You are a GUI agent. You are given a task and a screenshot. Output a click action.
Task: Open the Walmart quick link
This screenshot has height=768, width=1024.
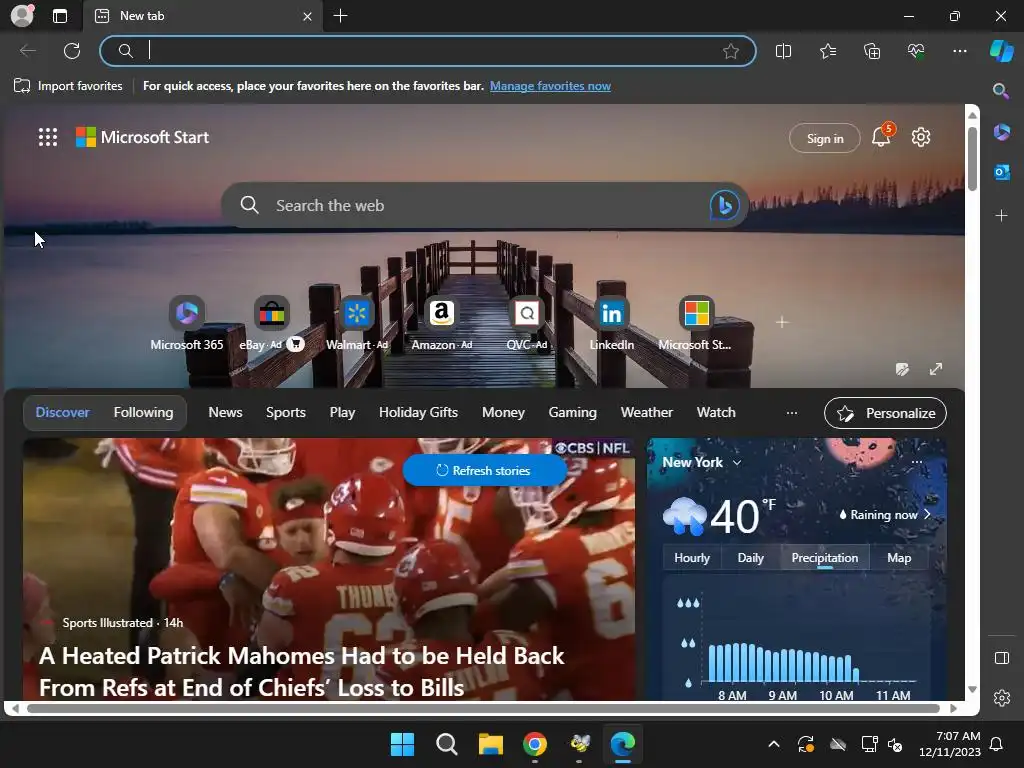(x=357, y=324)
